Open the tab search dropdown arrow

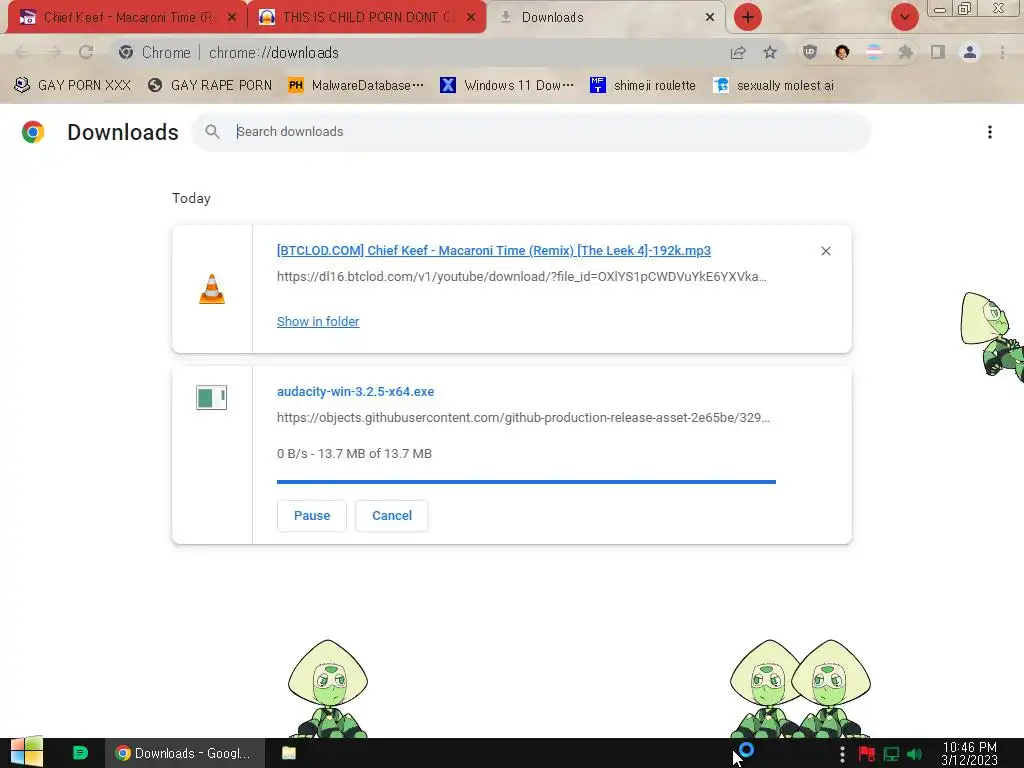(904, 17)
